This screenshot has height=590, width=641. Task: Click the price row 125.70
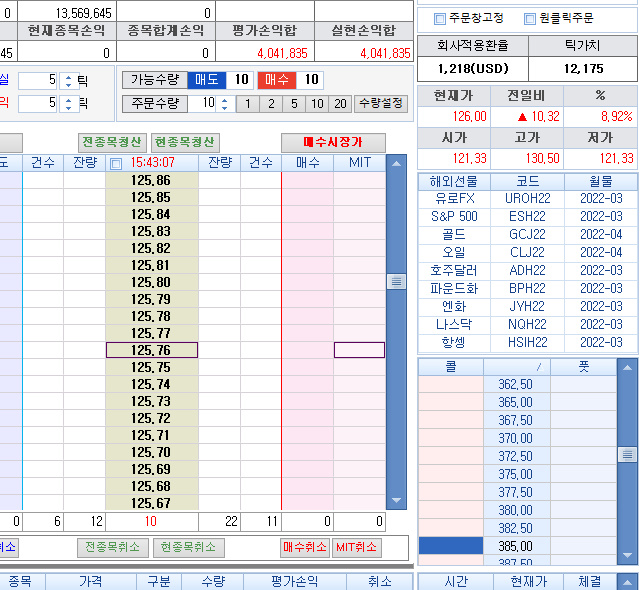[x=152, y=452]
